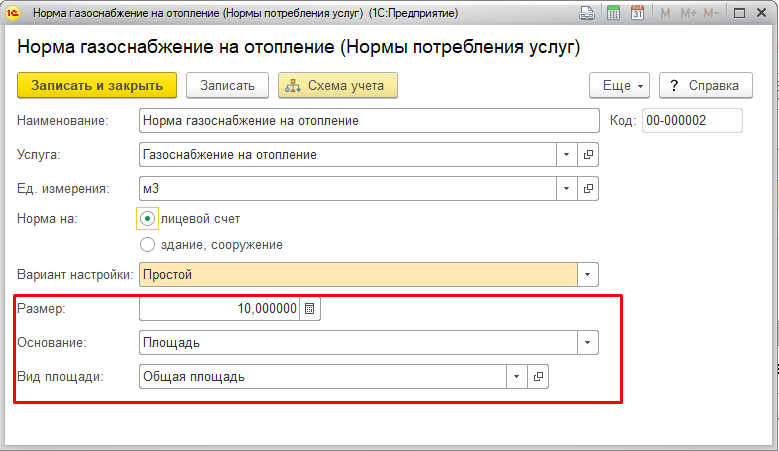Open the Еще menu
The height and width of the screenshot is (451, 779).
click(x=620, y=85)
